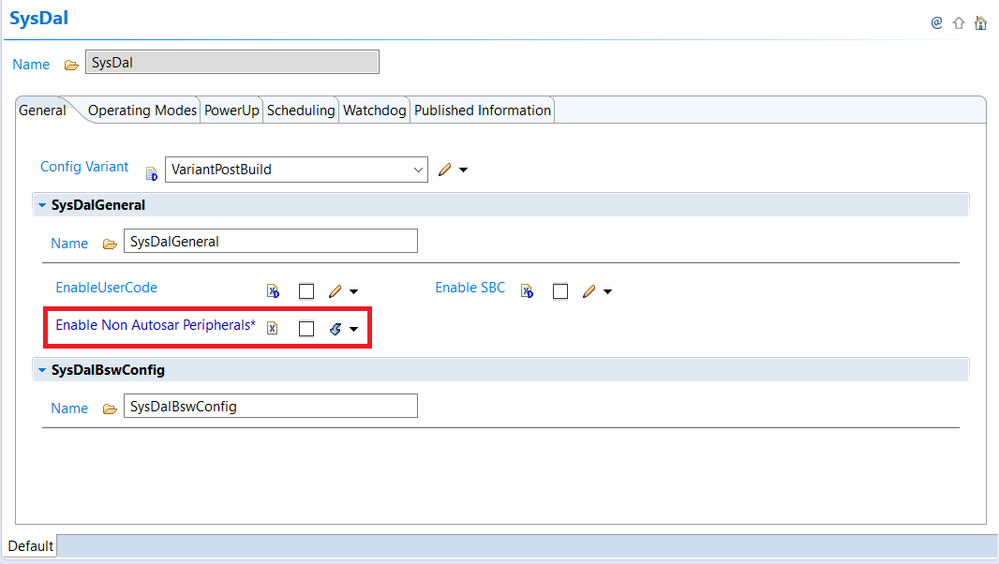
Task: Tick the EnableUserCode checkbox
Action: point(307,291)
